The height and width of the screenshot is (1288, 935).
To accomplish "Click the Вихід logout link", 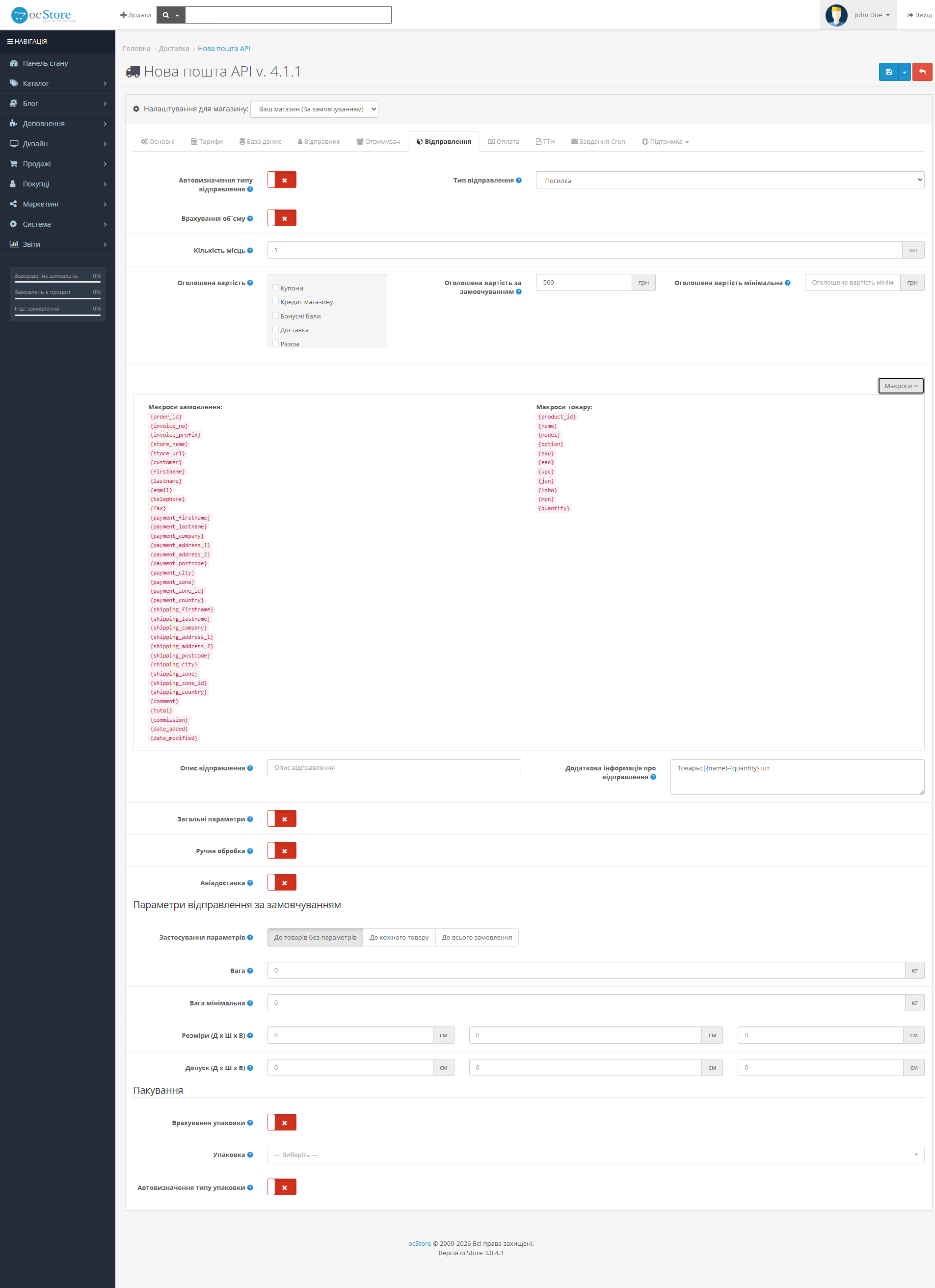I will [x=919, y=15].
